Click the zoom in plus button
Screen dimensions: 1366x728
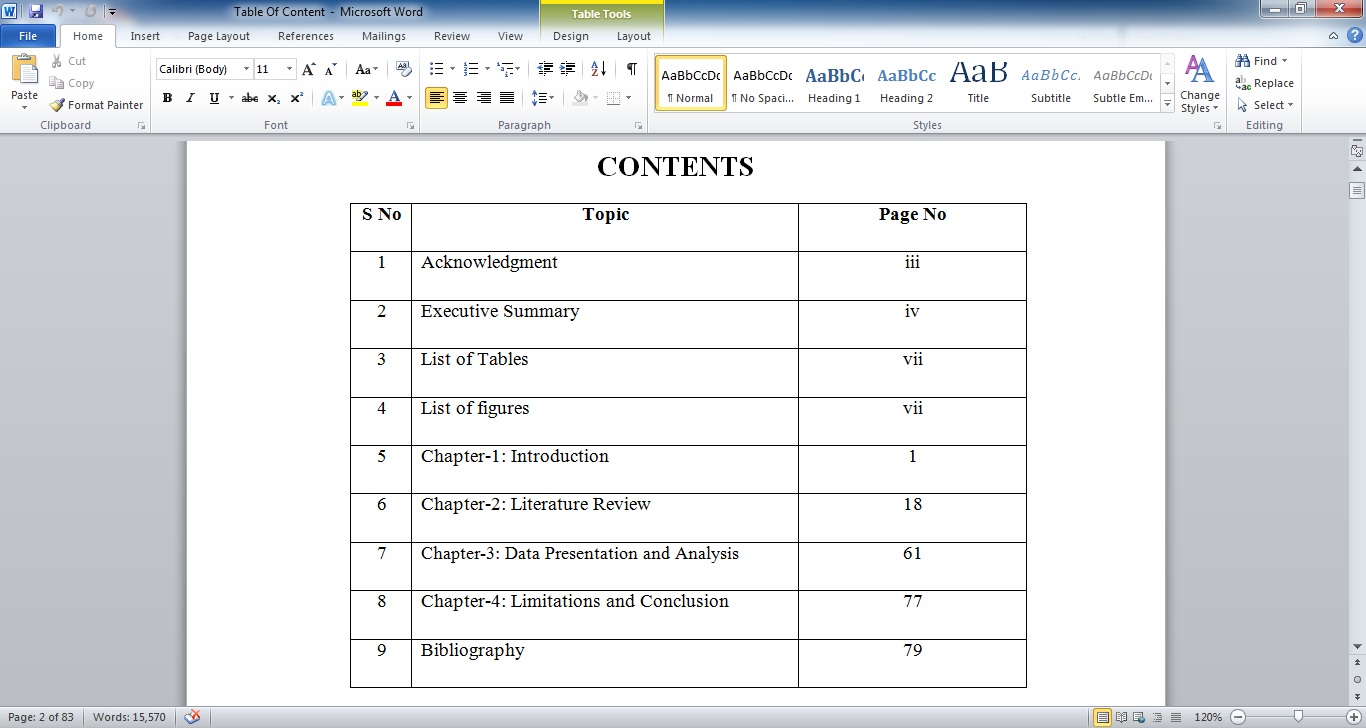[1356, 717]
